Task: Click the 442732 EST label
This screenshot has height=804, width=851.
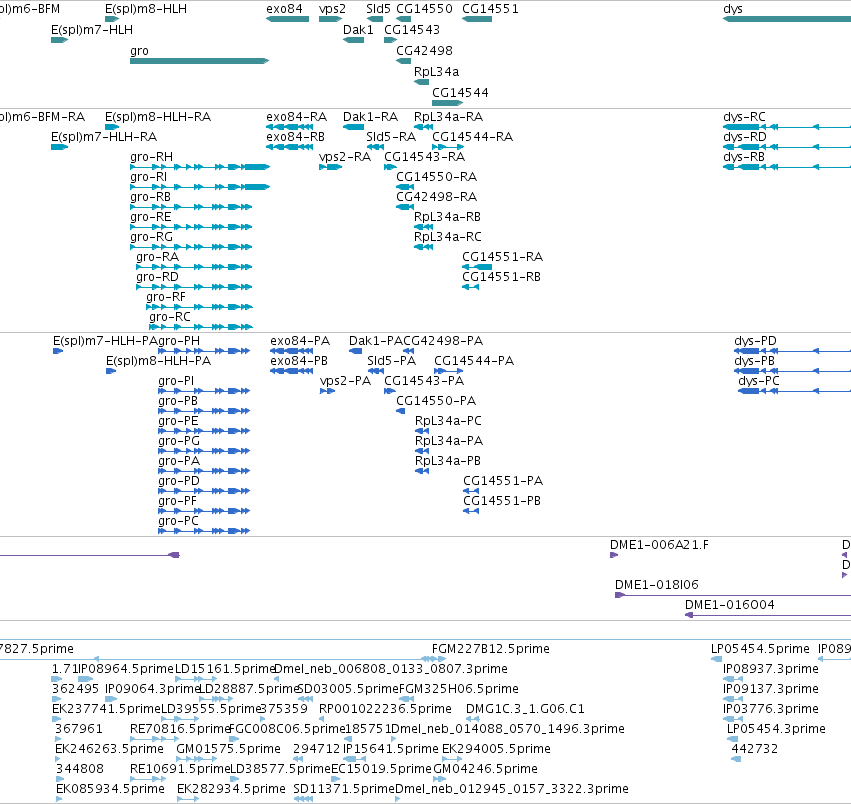Action: coord(754,749)
